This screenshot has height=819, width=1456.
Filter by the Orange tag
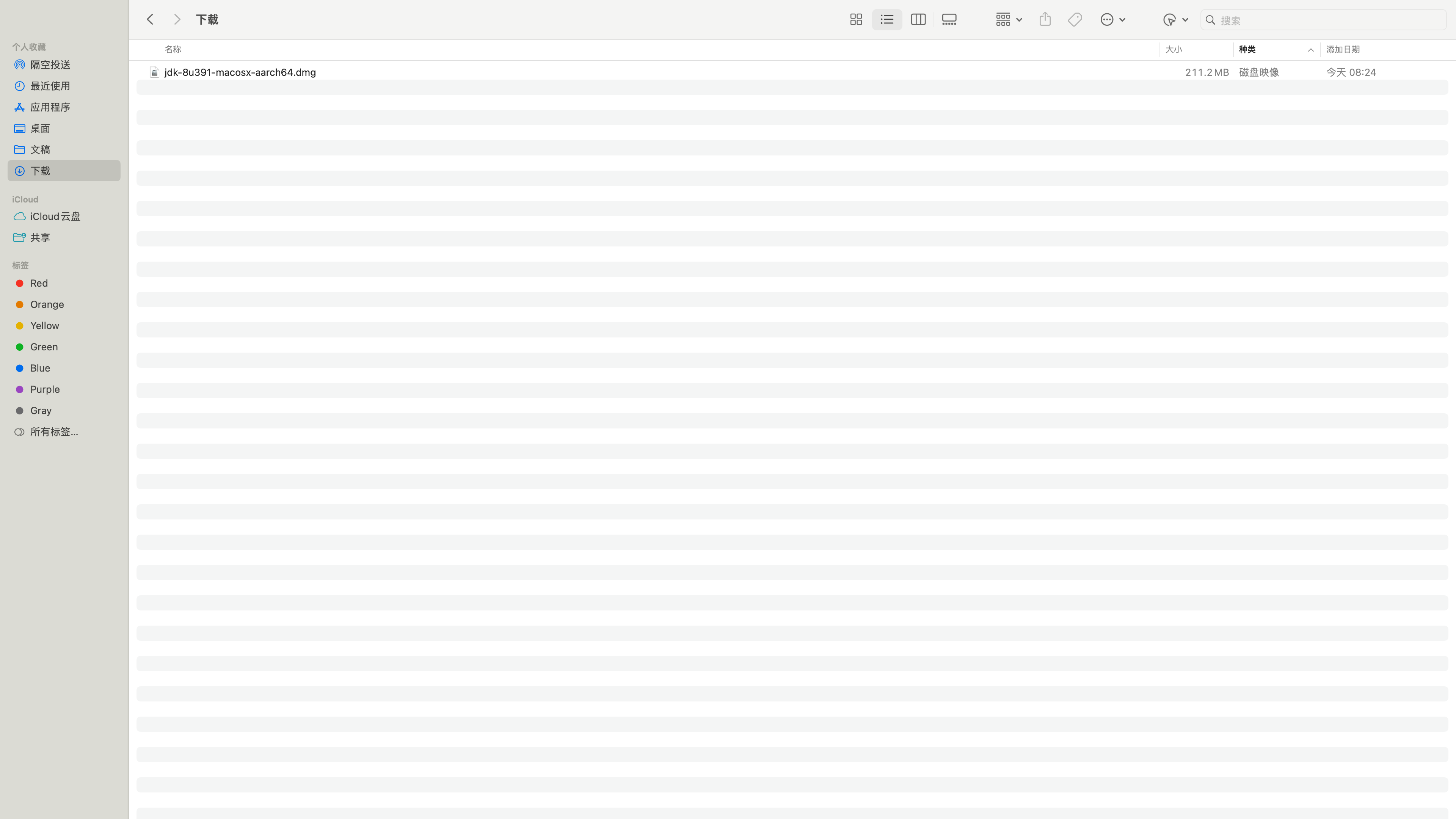point(64,304)
